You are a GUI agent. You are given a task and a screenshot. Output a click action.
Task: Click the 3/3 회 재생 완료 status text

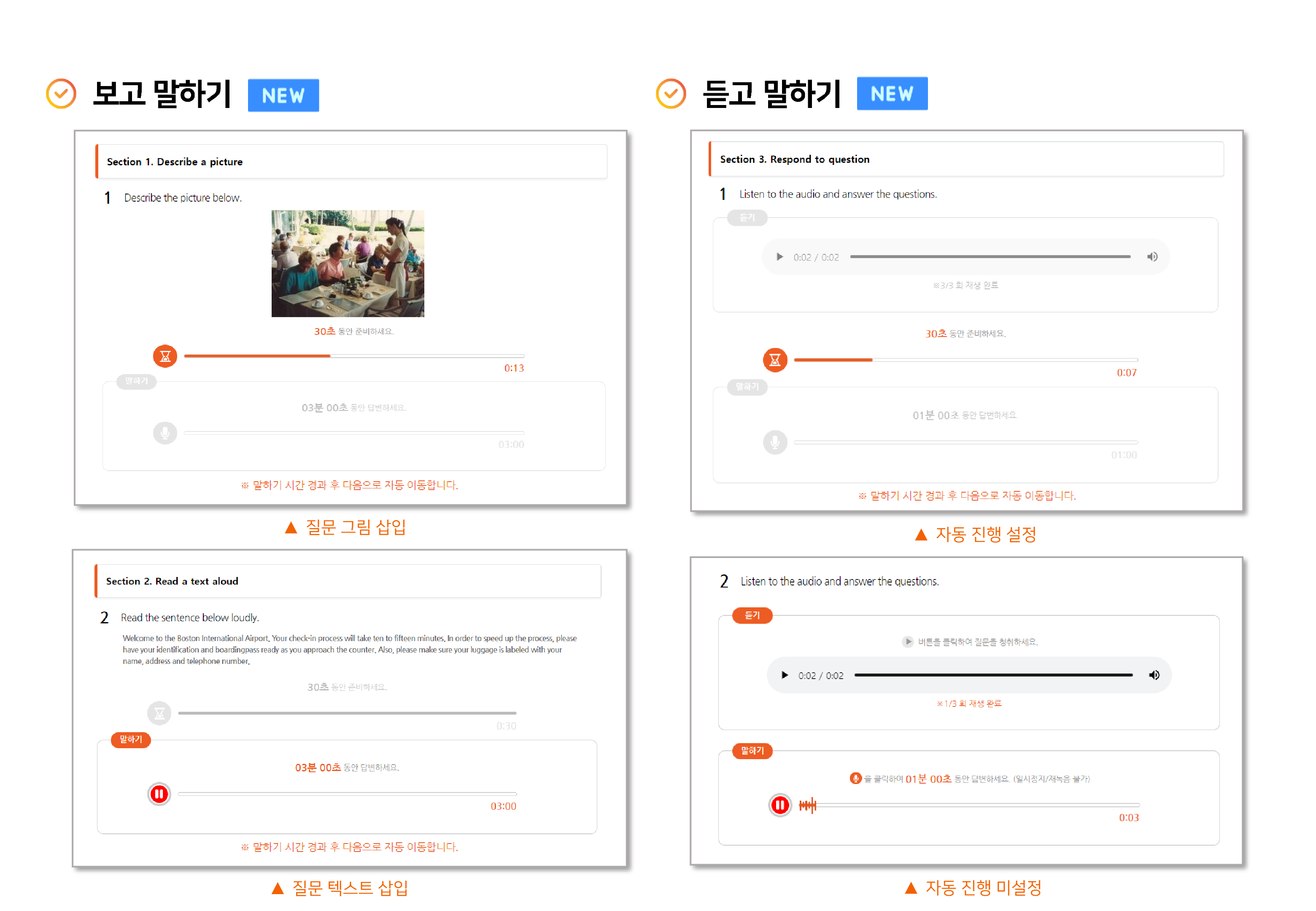(965, 285)
